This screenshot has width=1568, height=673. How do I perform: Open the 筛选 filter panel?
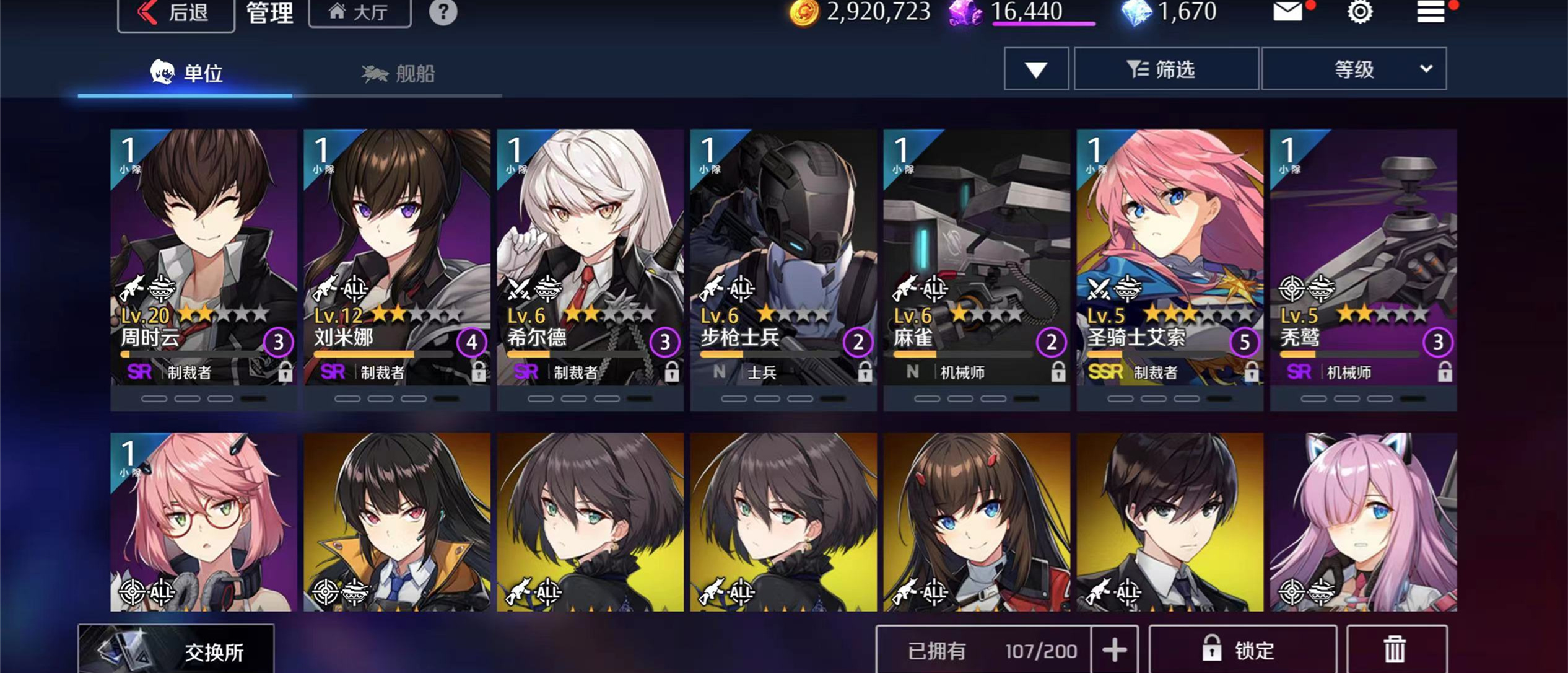tap(1165, 69)
